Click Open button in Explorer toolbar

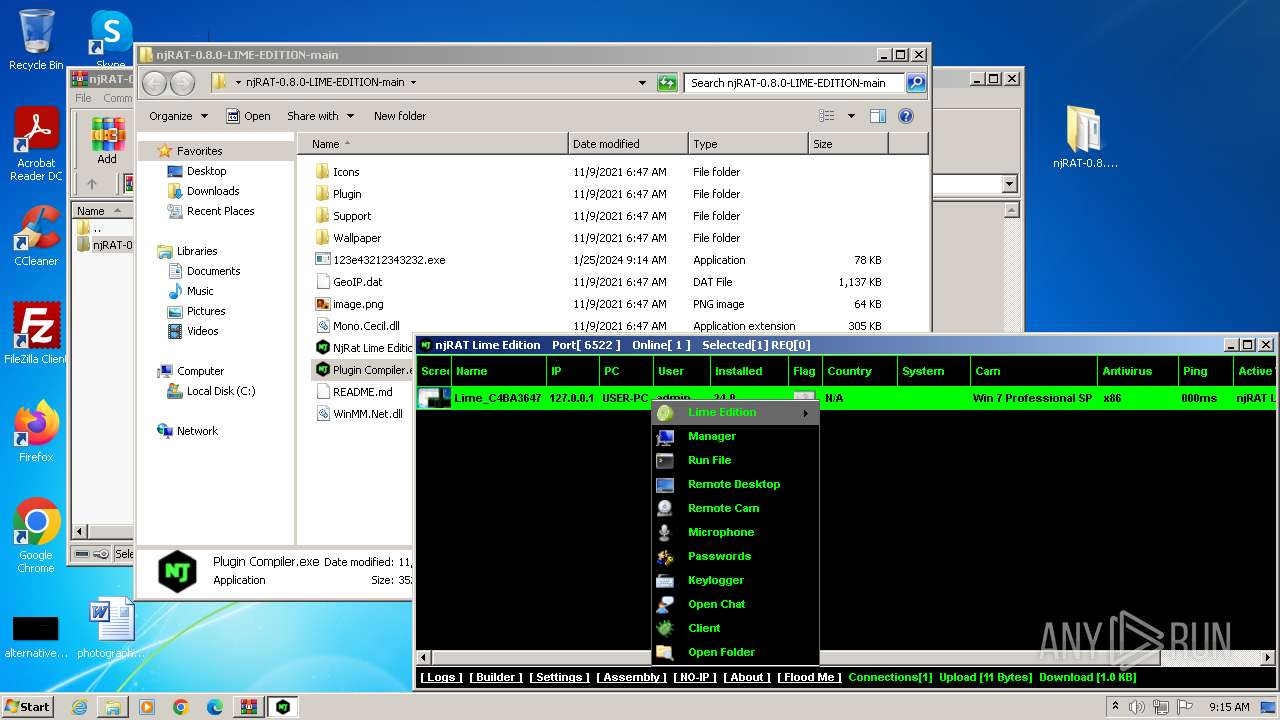(x=248, y=116)
